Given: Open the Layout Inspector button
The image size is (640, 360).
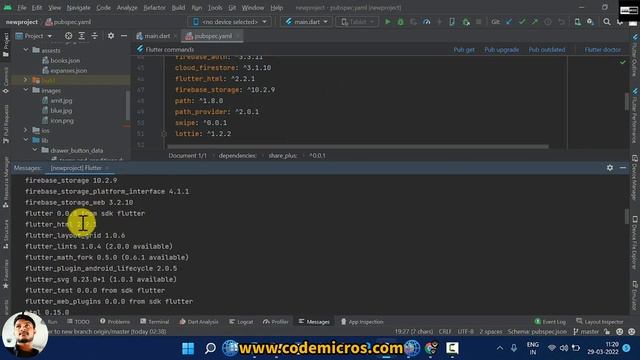Looking at the screenshot, I should pyautogui.click(x=600, y=322).
